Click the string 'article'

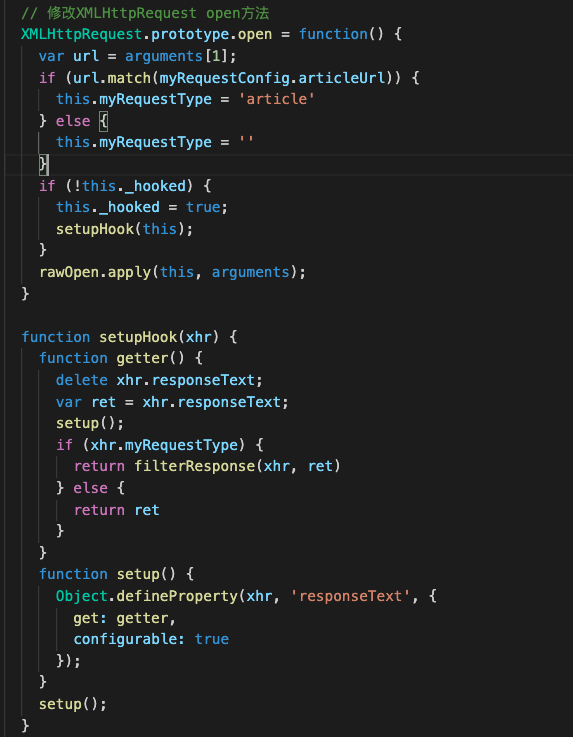(x=276, y=99)
